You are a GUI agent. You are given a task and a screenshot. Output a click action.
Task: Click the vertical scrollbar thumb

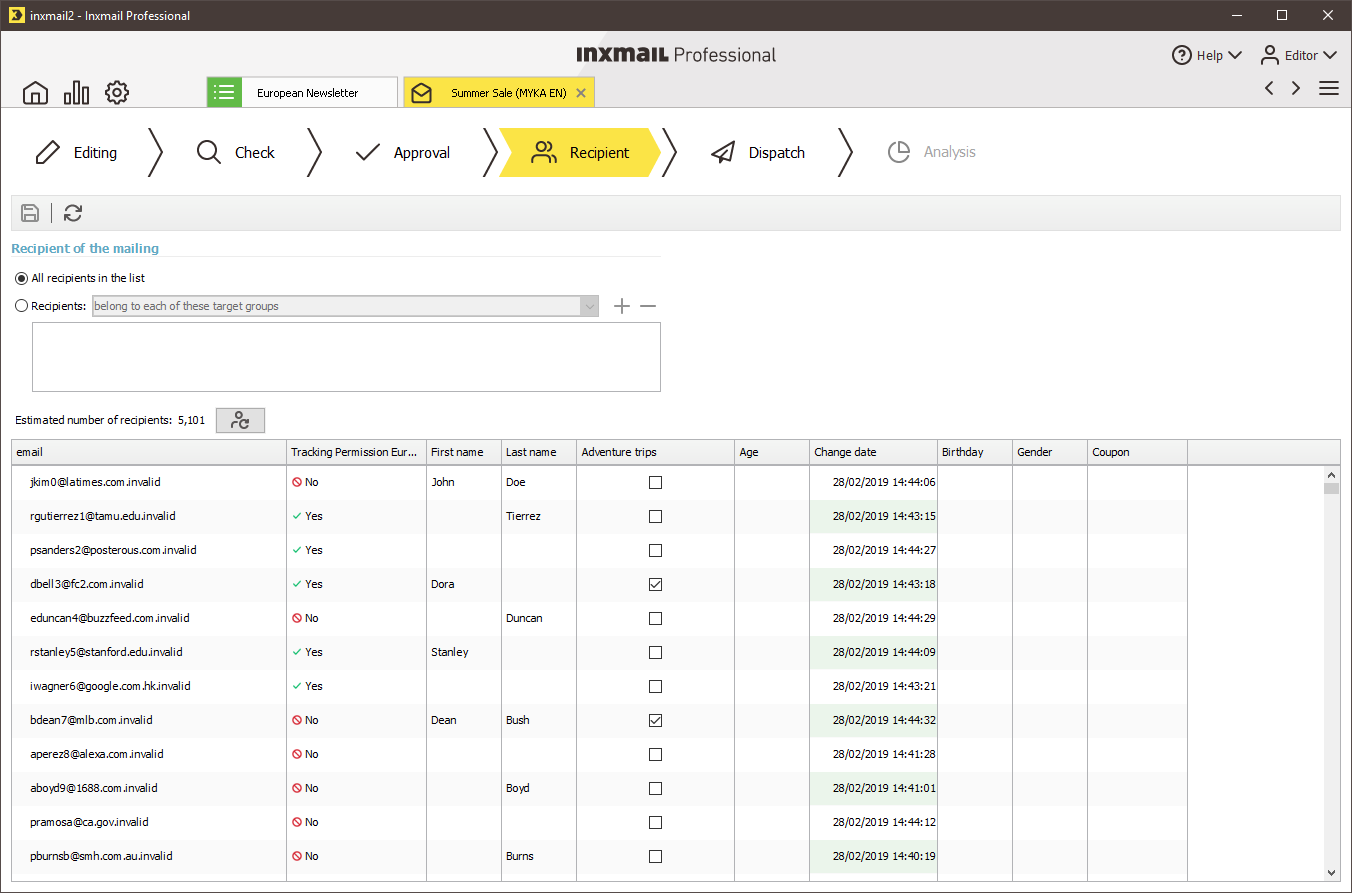pos(1331,489)
